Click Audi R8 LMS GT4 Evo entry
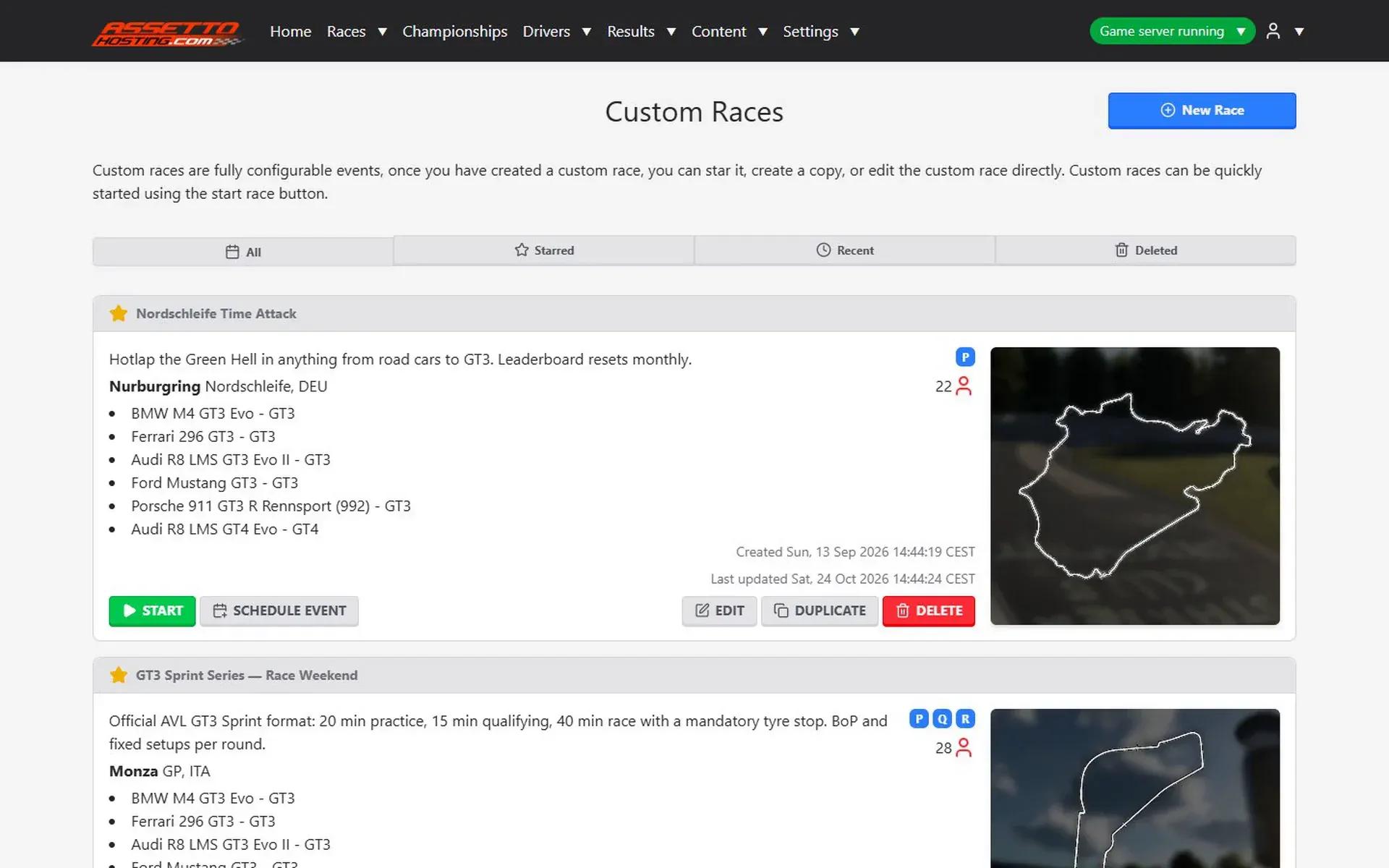 224,529
